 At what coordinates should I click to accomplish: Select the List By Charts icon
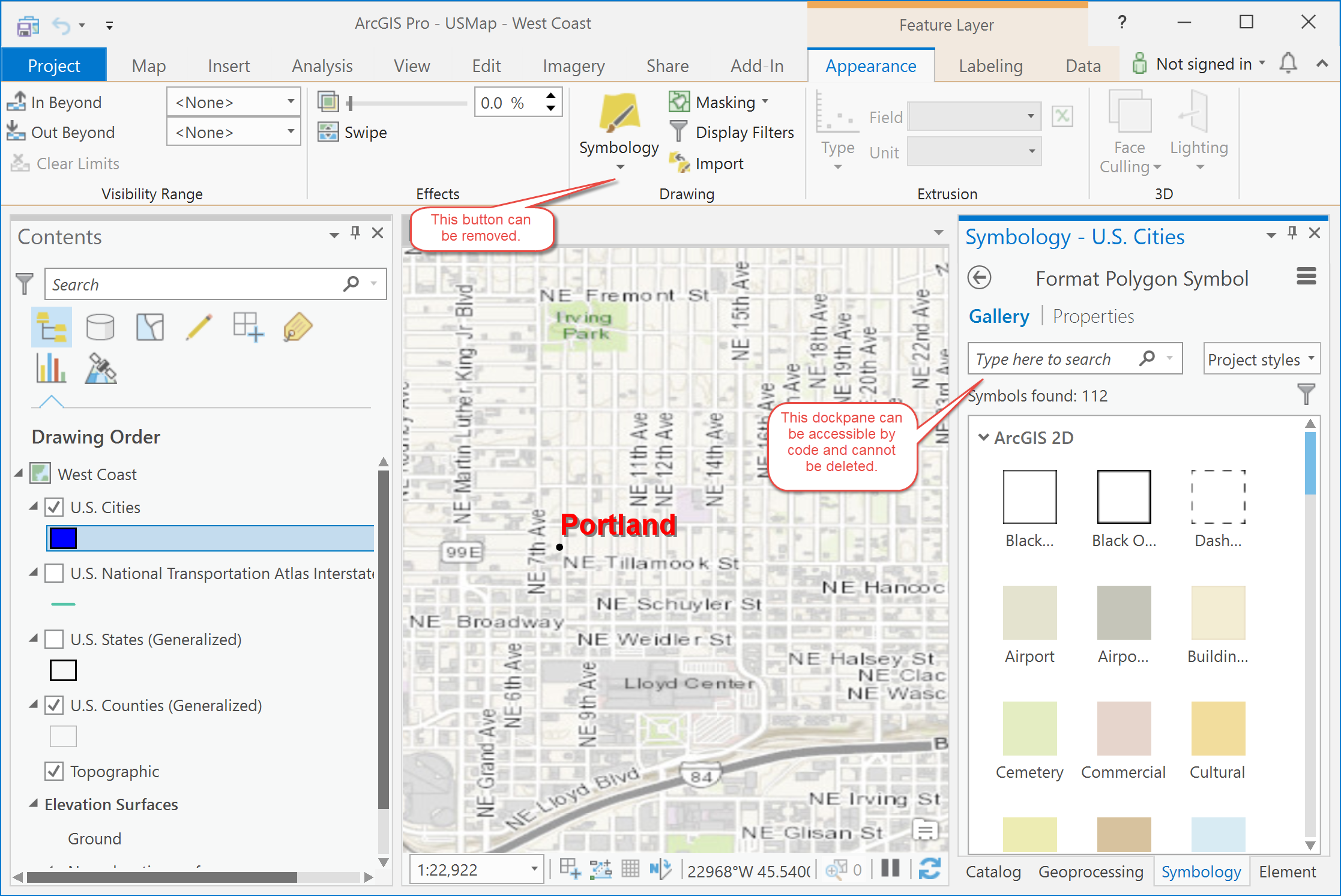(x=52, y=367)
